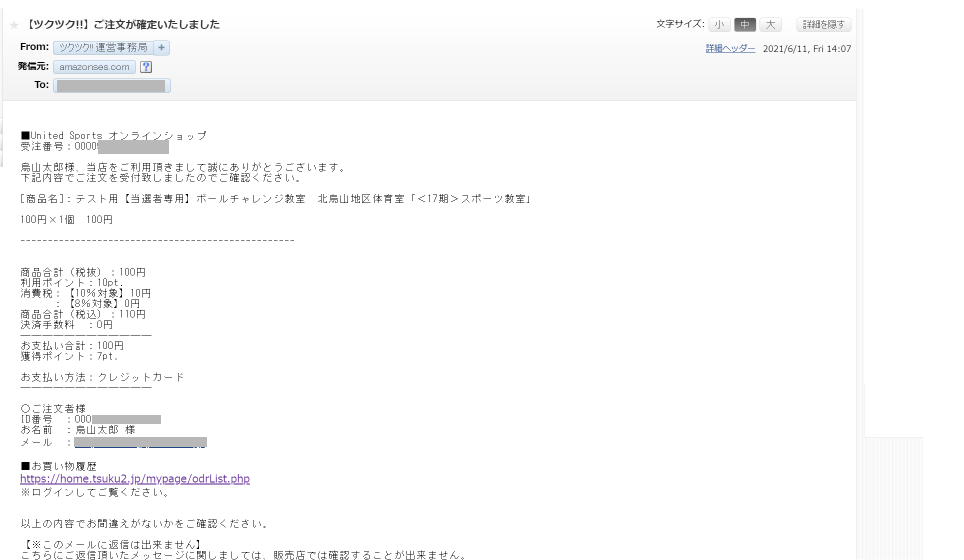This screenshot has height=560, width=964.
Task: Click 【※このメールに返信は出来ません】 text
Action: (113, 545)
